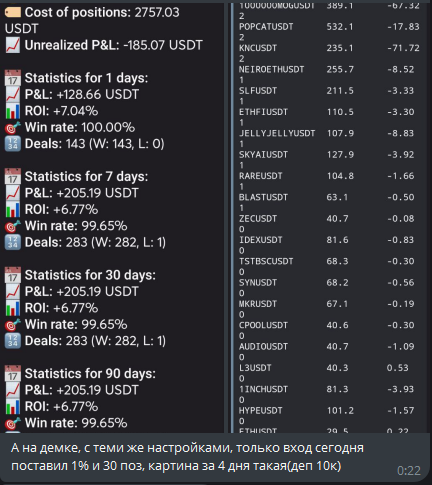Click the chart icon next to Unrealized P&L
The image size is (432, 485).
point(13,45)
